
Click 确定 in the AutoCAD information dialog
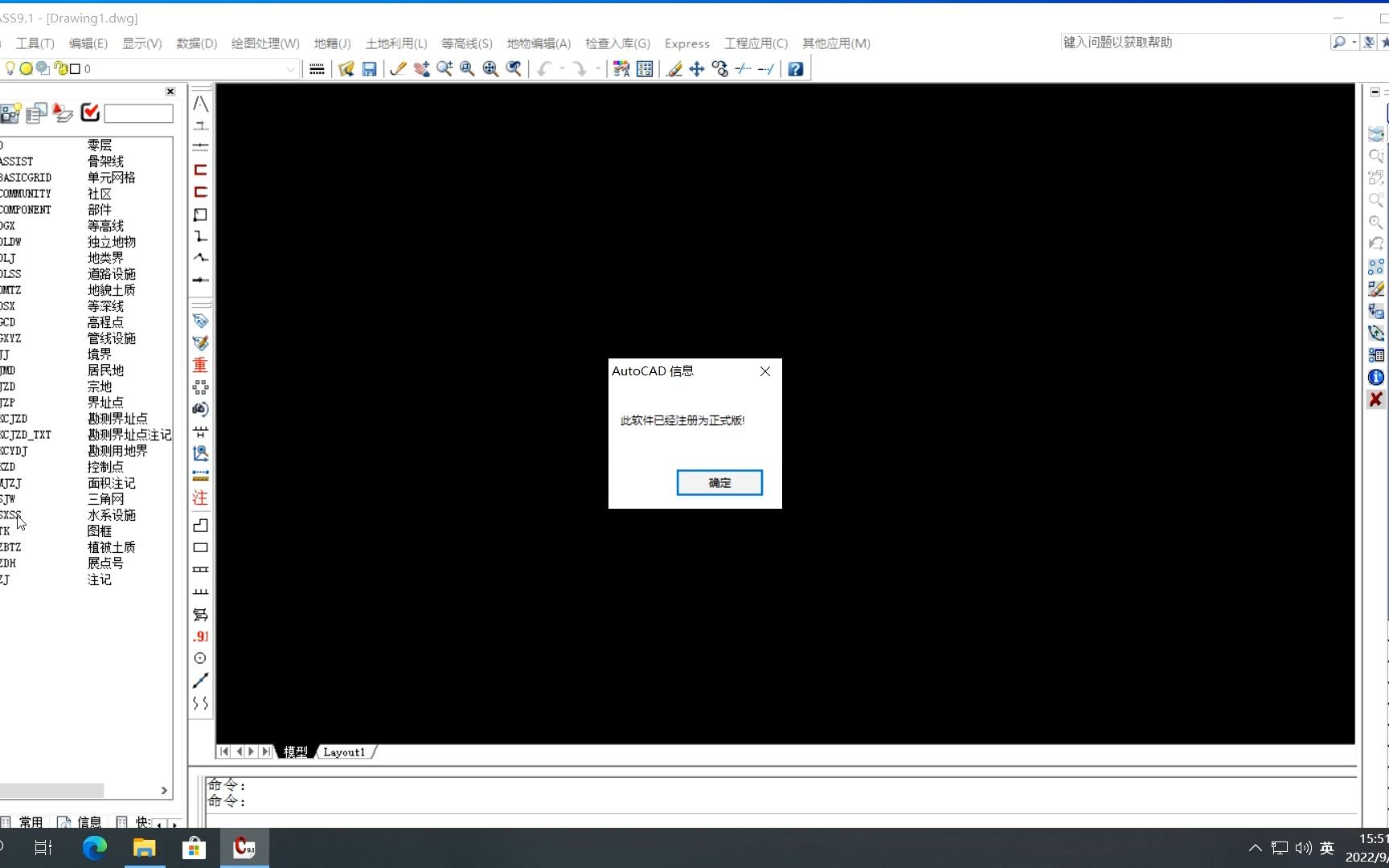719,482
